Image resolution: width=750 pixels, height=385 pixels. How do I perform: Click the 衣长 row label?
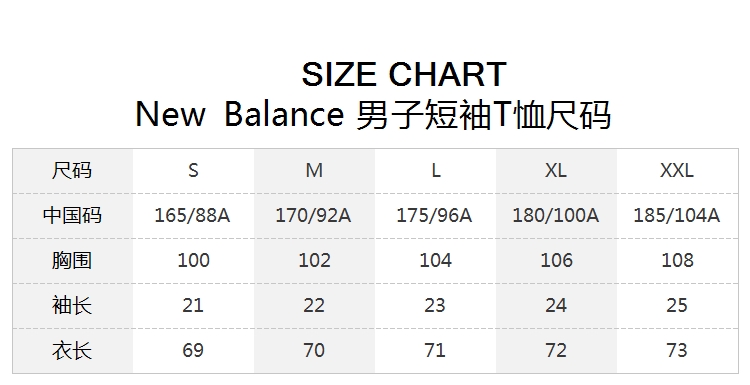[x=72, y=351]
